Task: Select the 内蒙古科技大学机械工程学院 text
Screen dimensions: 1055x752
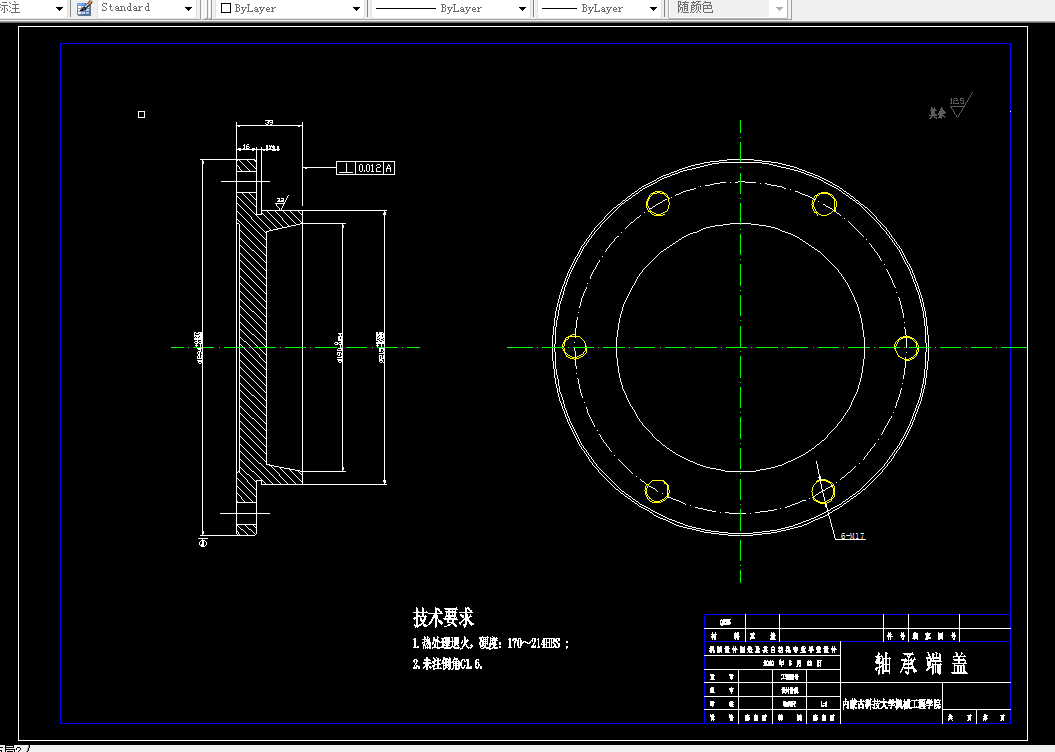Action: tap(892, 704)
